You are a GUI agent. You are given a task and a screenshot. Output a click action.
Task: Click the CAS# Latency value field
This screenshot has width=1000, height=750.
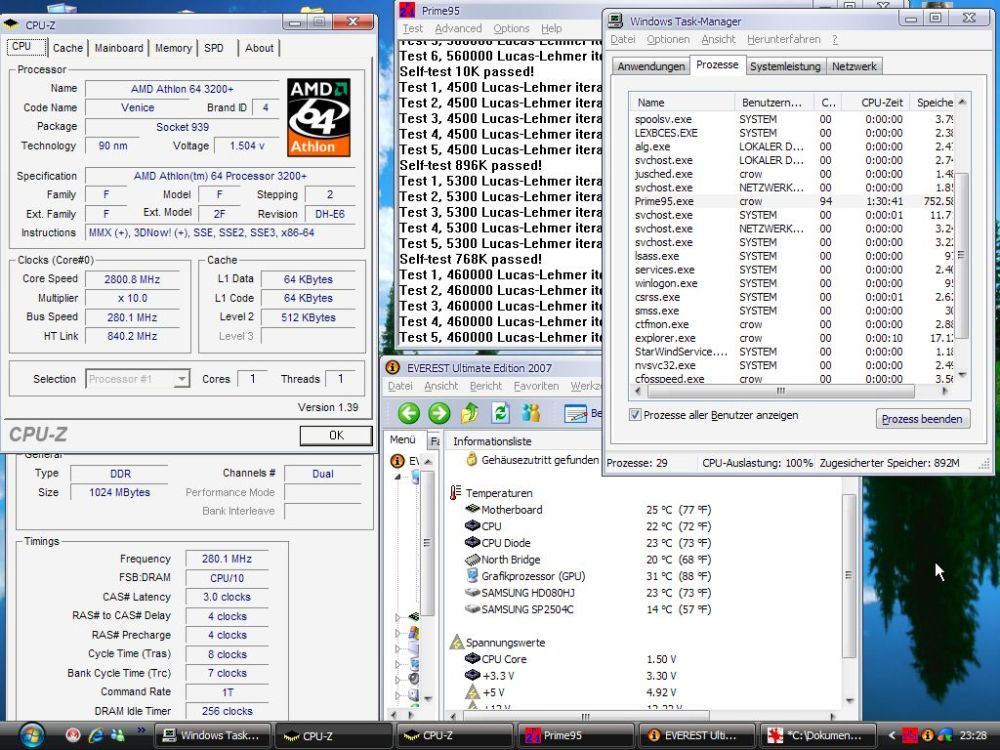pyautogui.click(x=227, y=597)
